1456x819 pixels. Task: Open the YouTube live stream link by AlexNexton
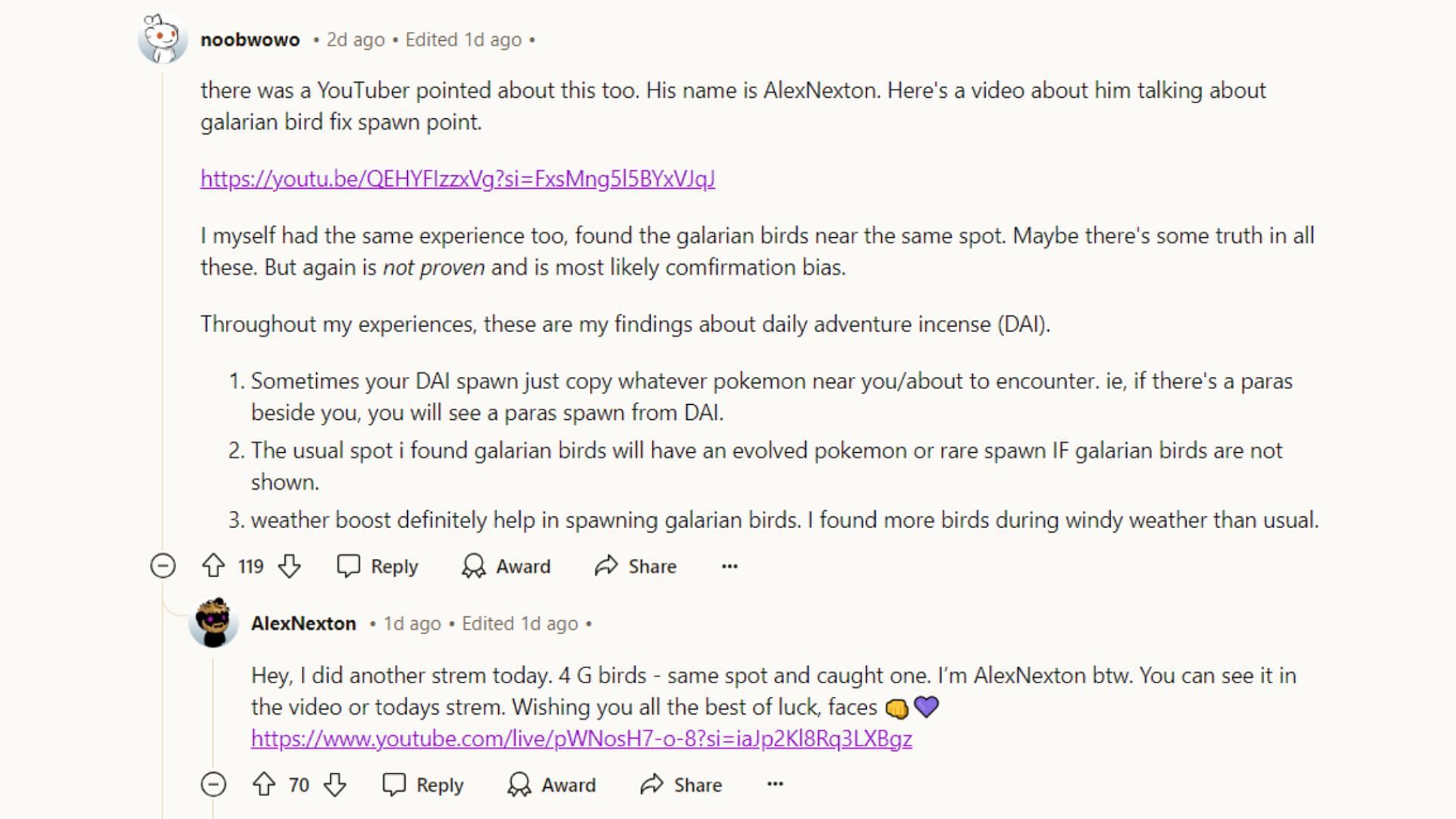tap(581, 738)
